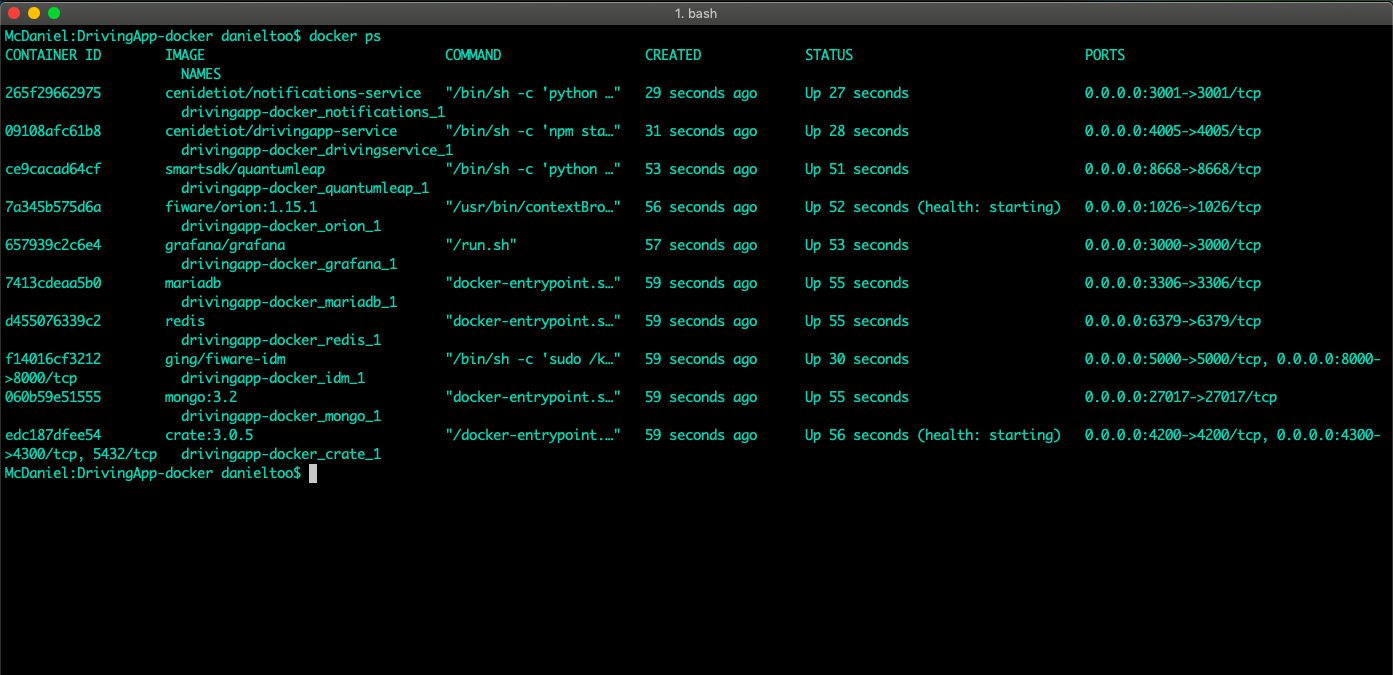Click name drivingapp-docker_quantumleap_1
Viewport: 1393px width, 675px height.
tap(305, 188)
